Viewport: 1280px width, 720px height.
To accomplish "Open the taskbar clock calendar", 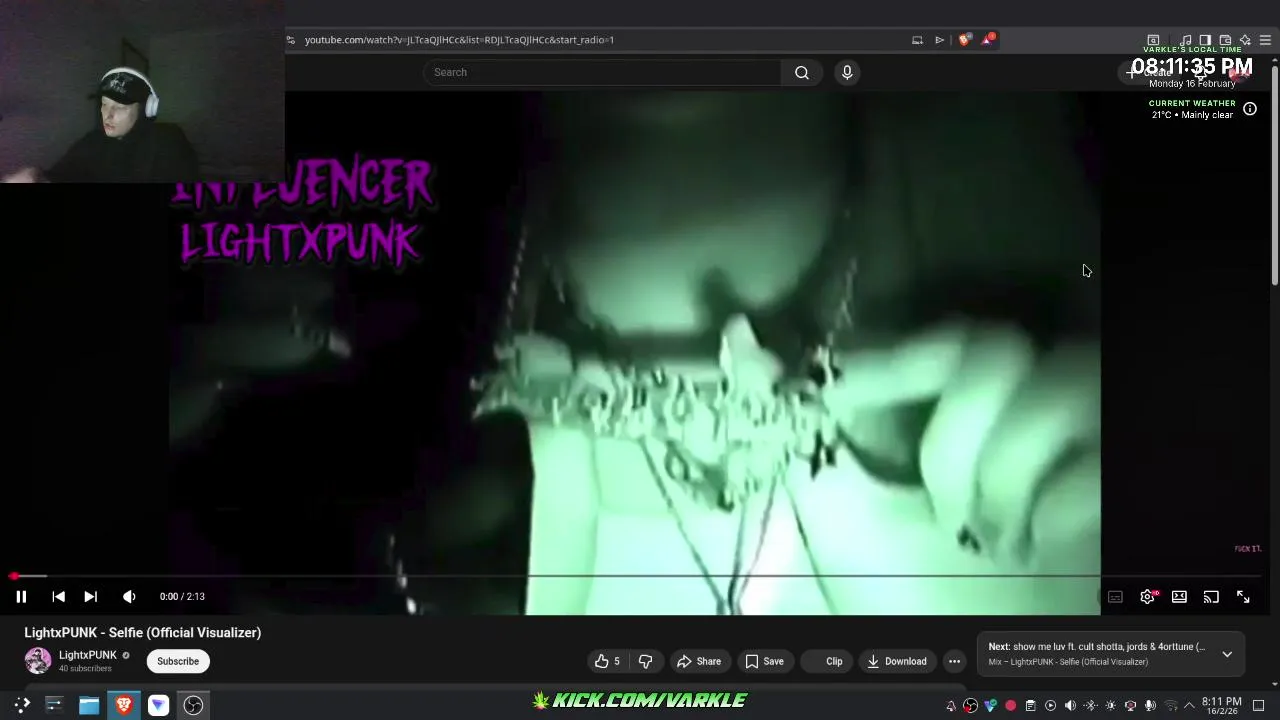I will (x=1222, y=706).
